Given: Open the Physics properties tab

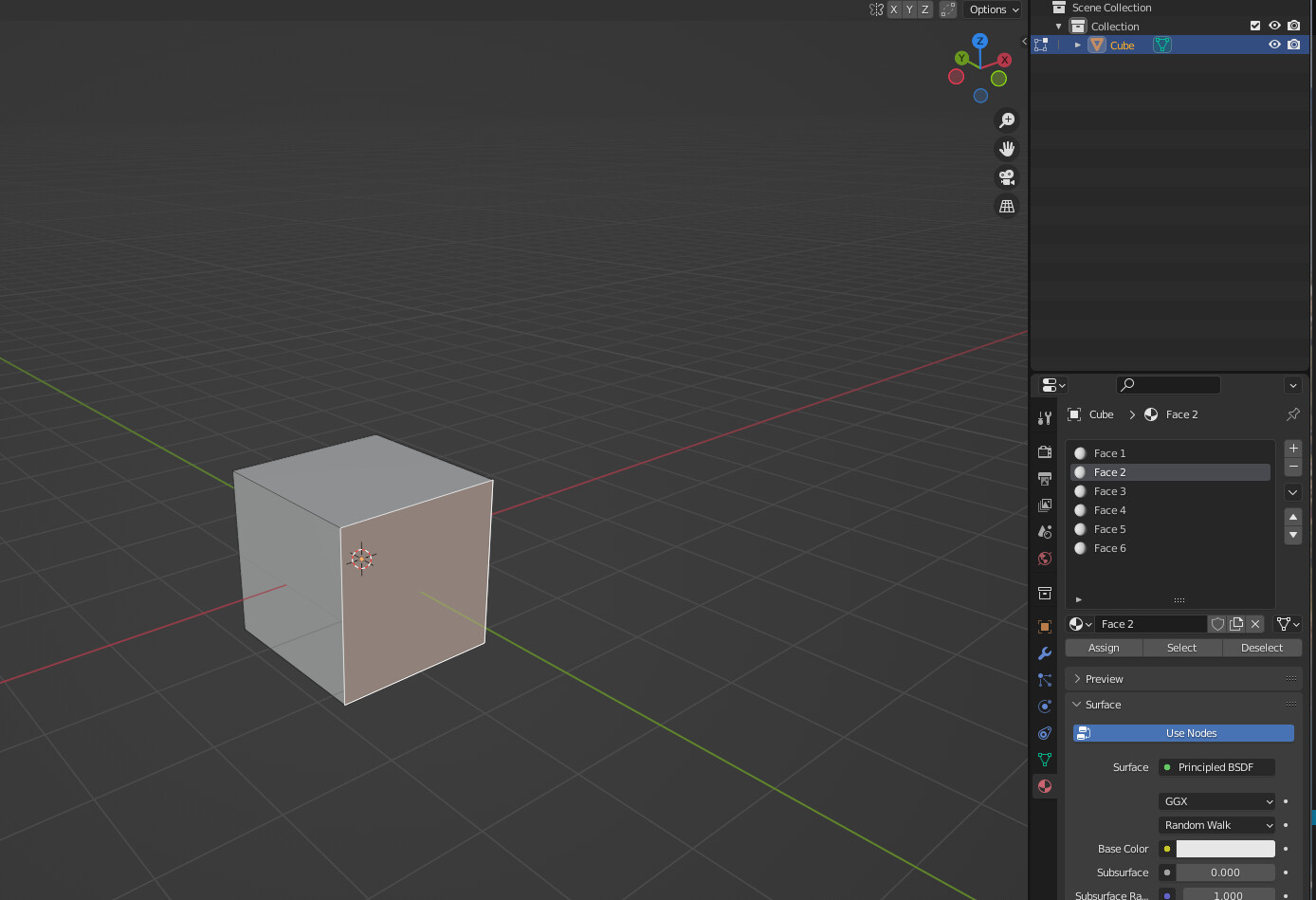Looking at the screenshot, I should point(1044,707).
